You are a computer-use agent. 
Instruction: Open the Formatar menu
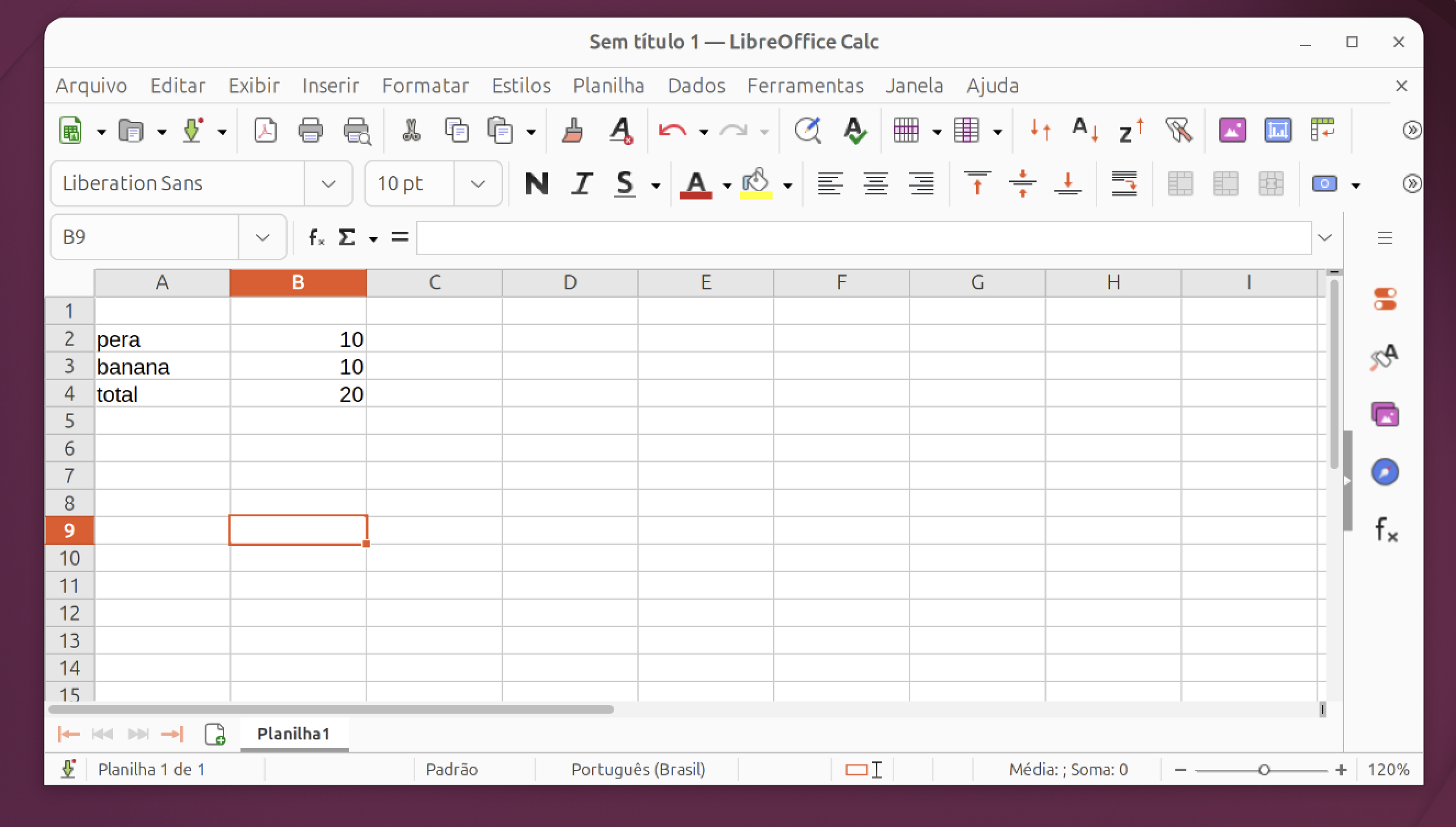click(425, 86)
